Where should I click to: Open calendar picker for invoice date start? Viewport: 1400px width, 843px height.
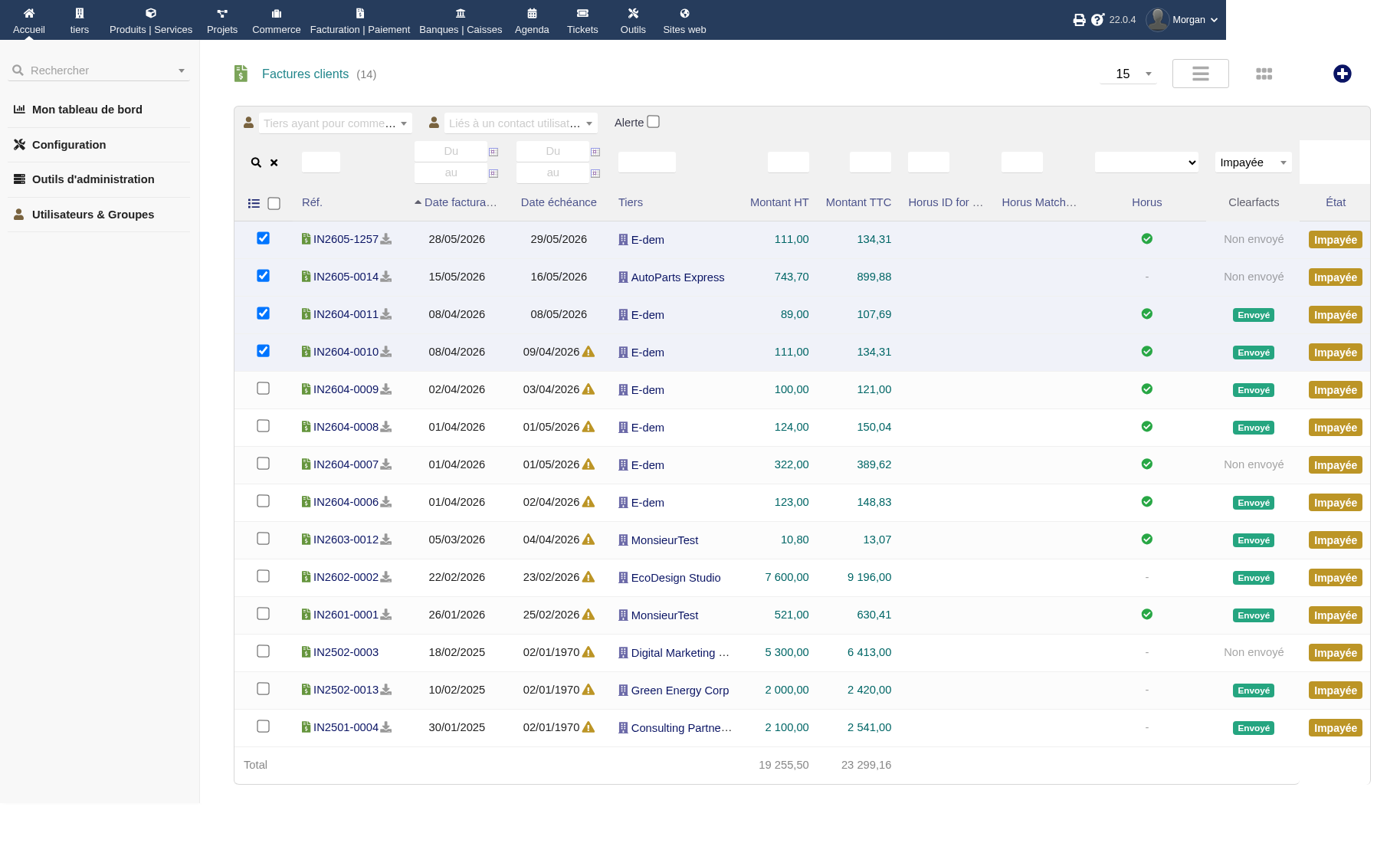[x=493, y=152]
